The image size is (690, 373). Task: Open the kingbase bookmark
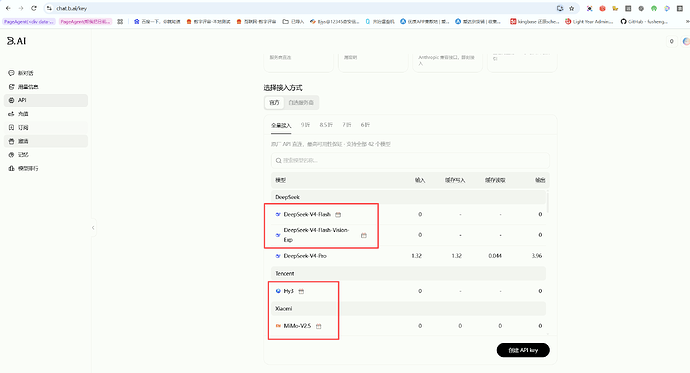[535, 21]
